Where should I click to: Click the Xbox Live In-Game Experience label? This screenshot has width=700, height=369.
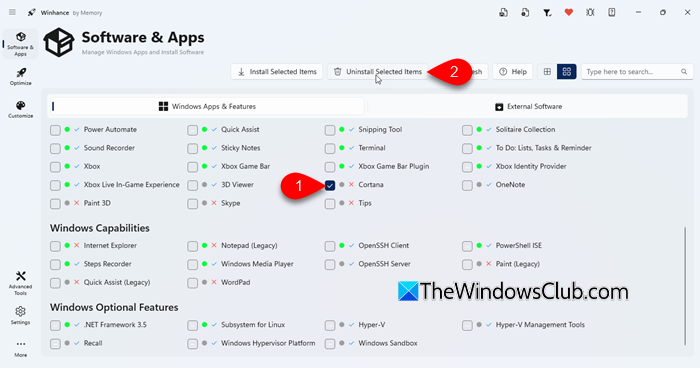(x=131, y=184)
